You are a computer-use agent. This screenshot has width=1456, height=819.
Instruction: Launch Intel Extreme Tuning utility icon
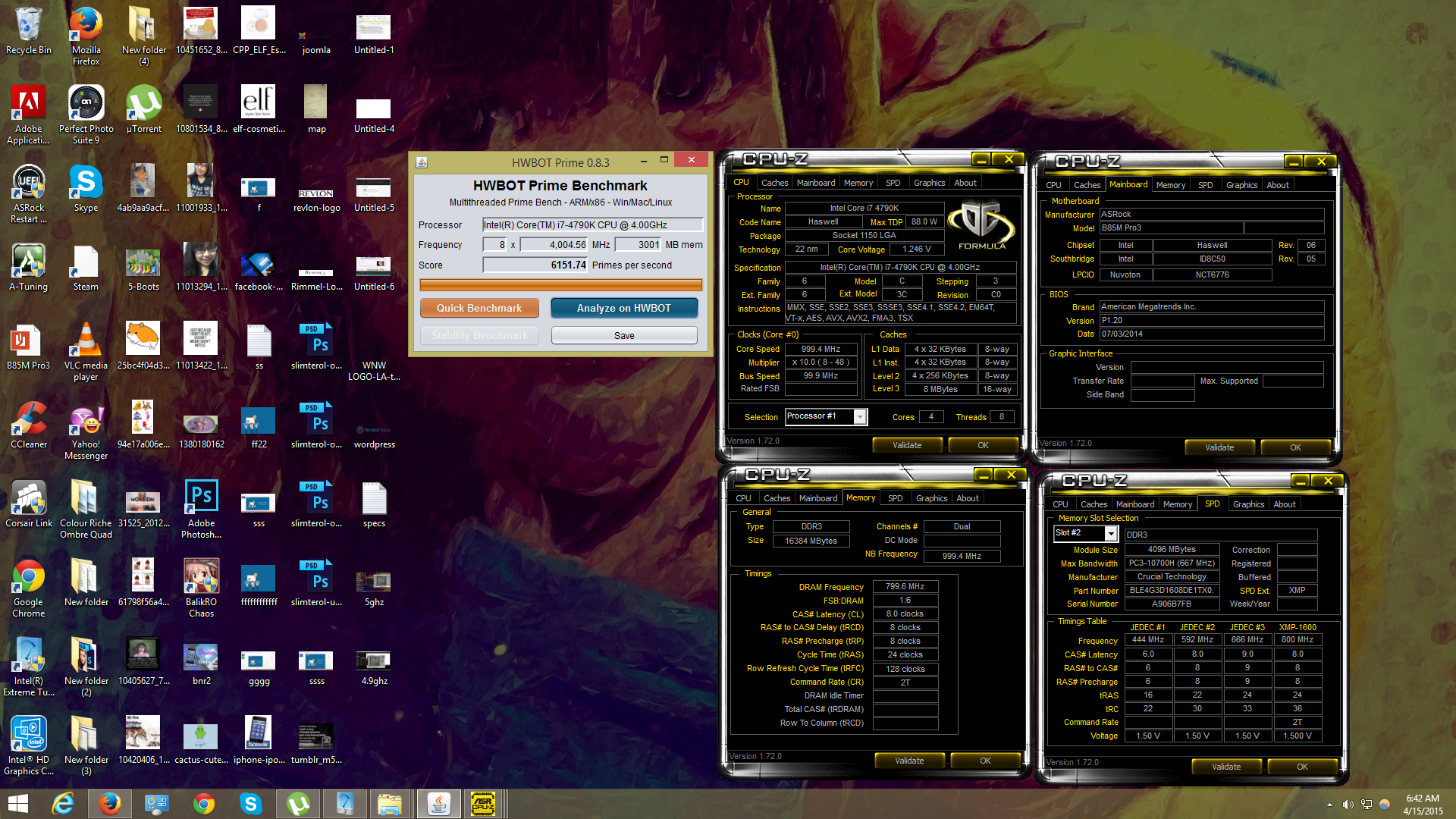[29, 666]
